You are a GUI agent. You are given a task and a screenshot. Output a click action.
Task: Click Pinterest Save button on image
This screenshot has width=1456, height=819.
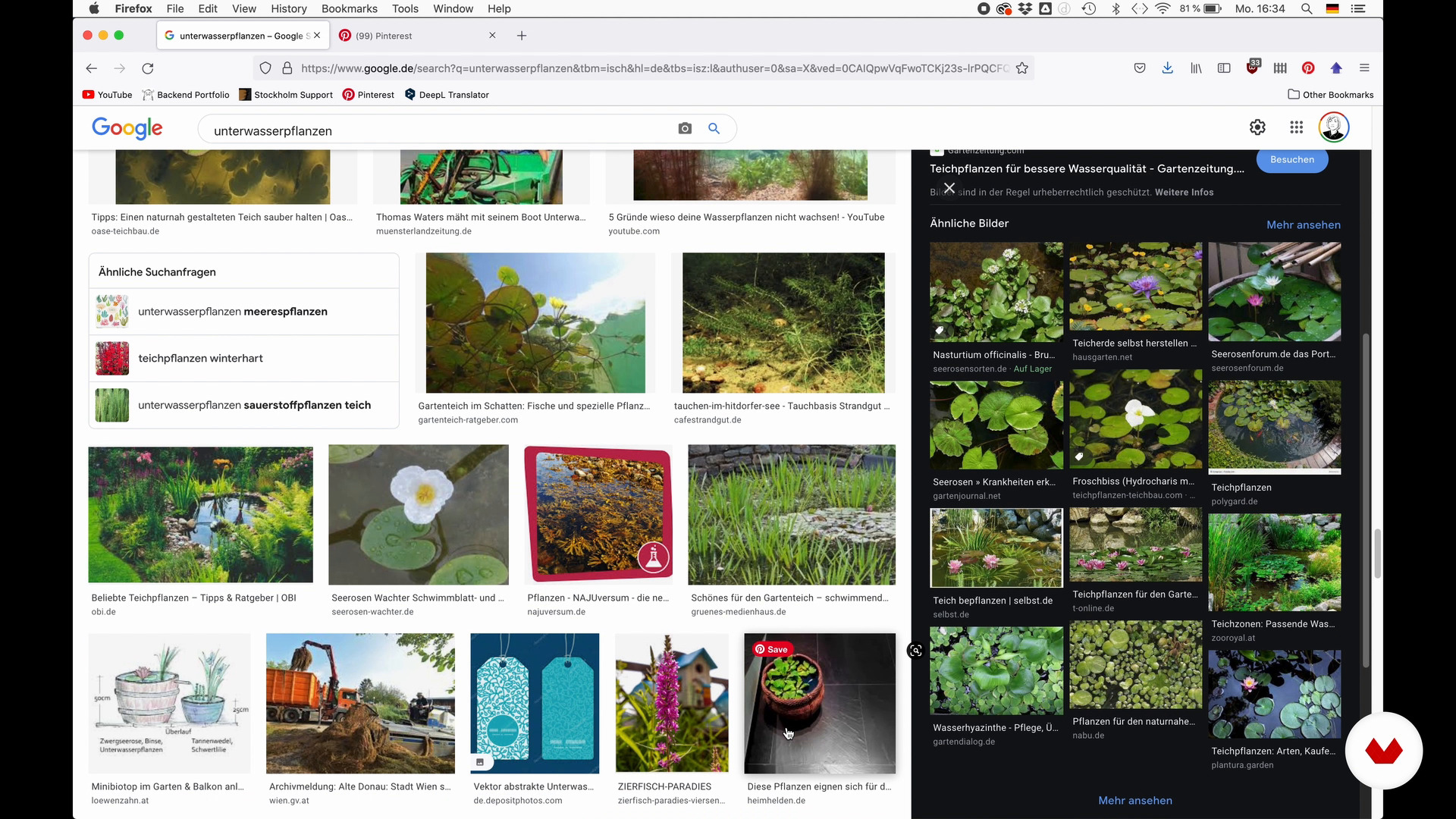coord(772,649)
